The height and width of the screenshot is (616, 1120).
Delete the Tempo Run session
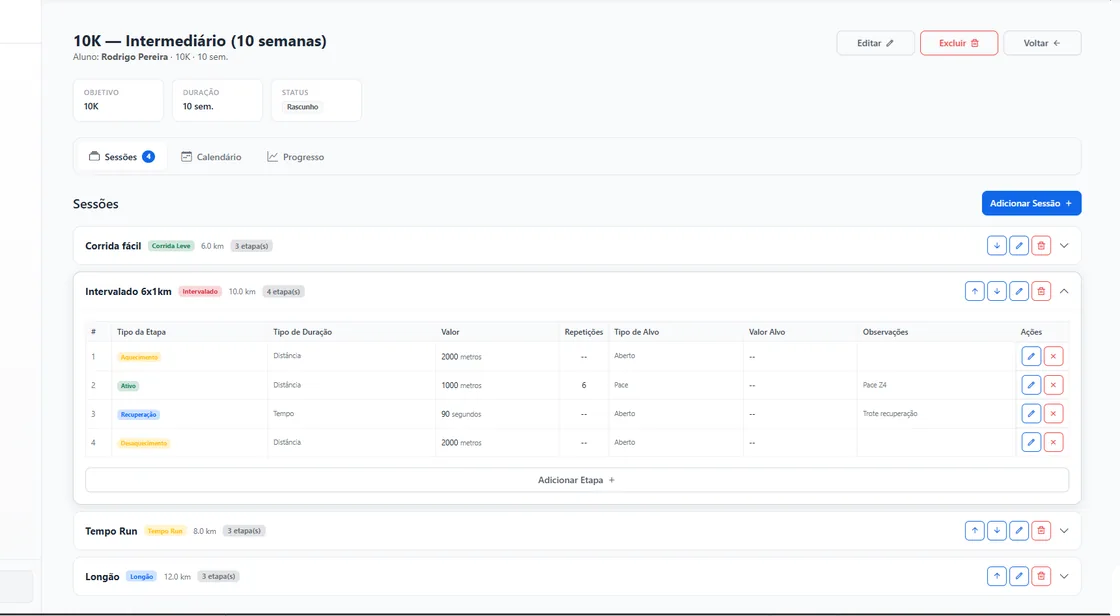pyautogui.click(x=1041, y=531)
